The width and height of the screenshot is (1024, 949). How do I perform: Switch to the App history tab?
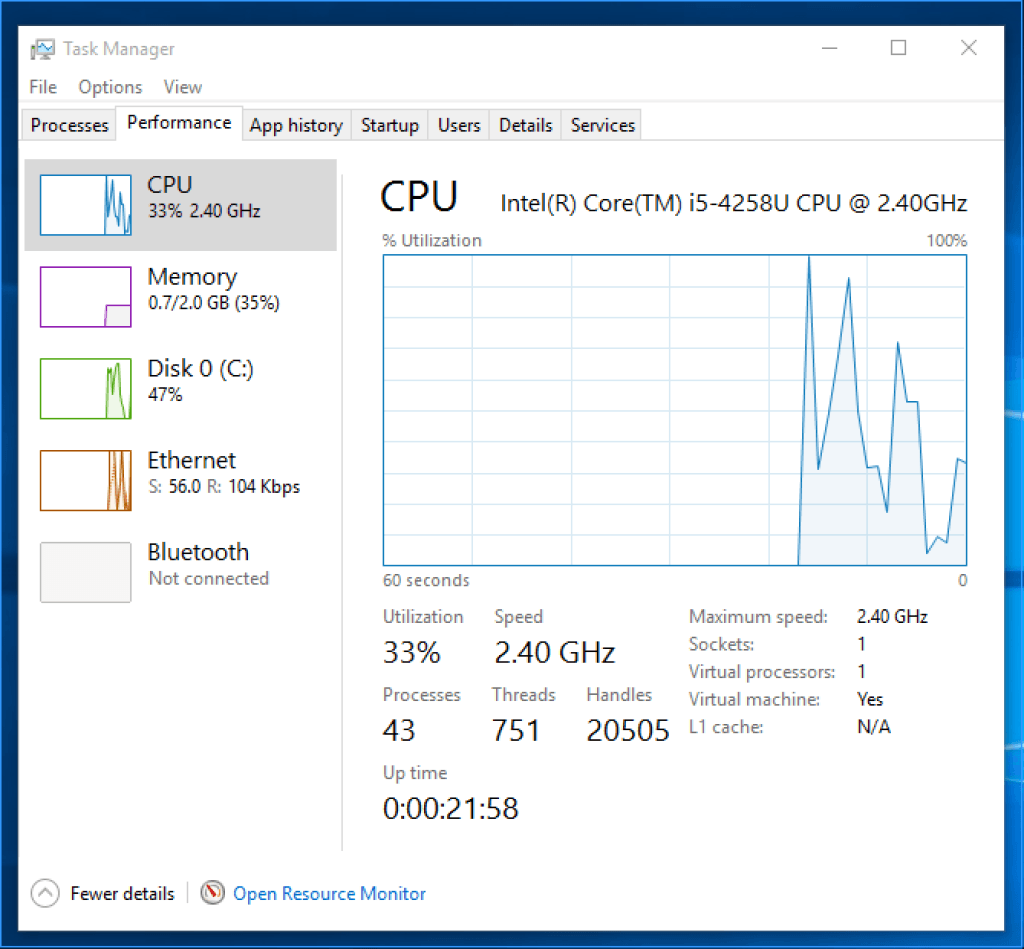[x=296, y=125]
